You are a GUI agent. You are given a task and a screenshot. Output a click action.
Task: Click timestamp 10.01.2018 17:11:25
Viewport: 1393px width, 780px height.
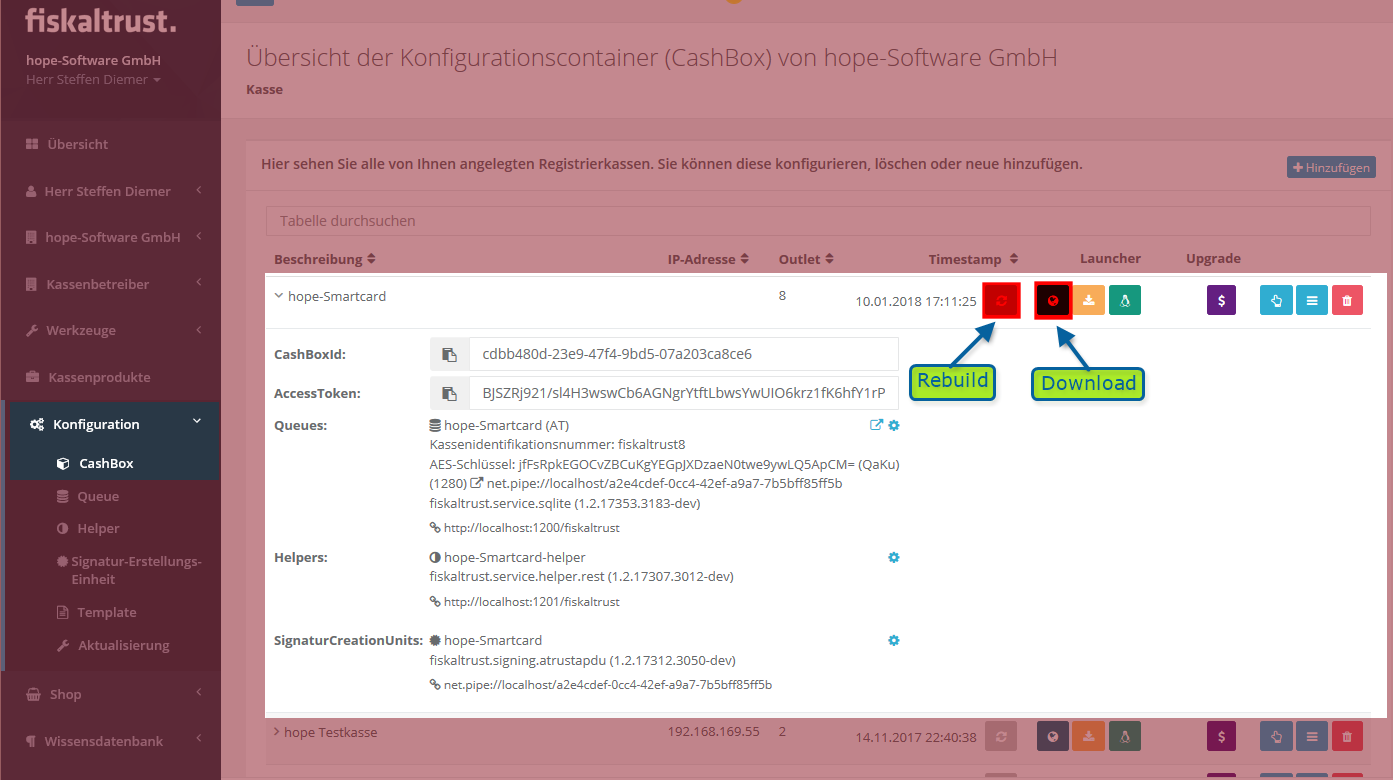tap(916, 300)
